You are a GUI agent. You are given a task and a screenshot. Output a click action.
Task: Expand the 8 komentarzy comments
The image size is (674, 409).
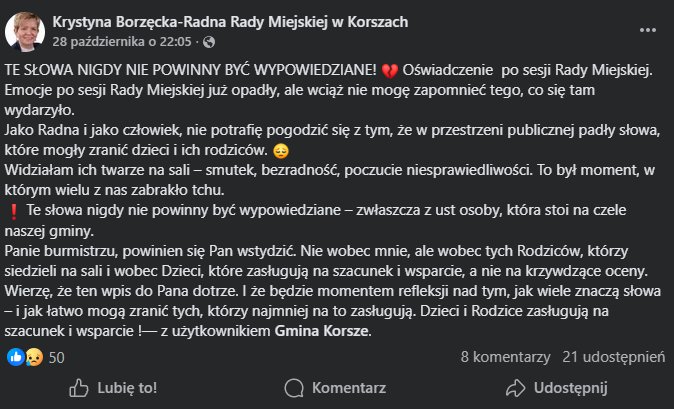point(505,357)
